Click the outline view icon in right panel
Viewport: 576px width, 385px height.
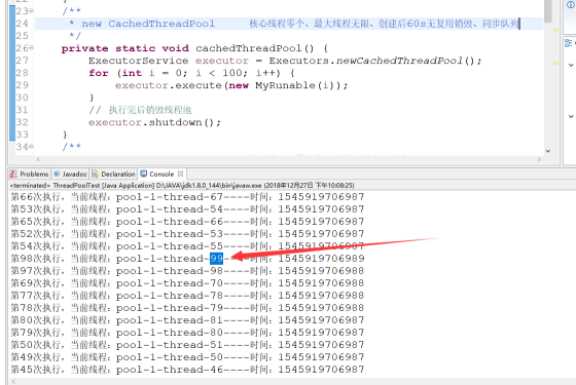tap(569, 43)
